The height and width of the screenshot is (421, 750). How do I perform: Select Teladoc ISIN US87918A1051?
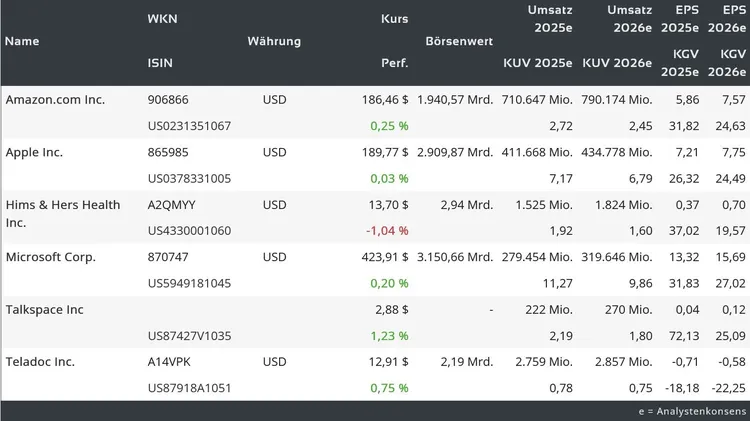pos(189,388)
